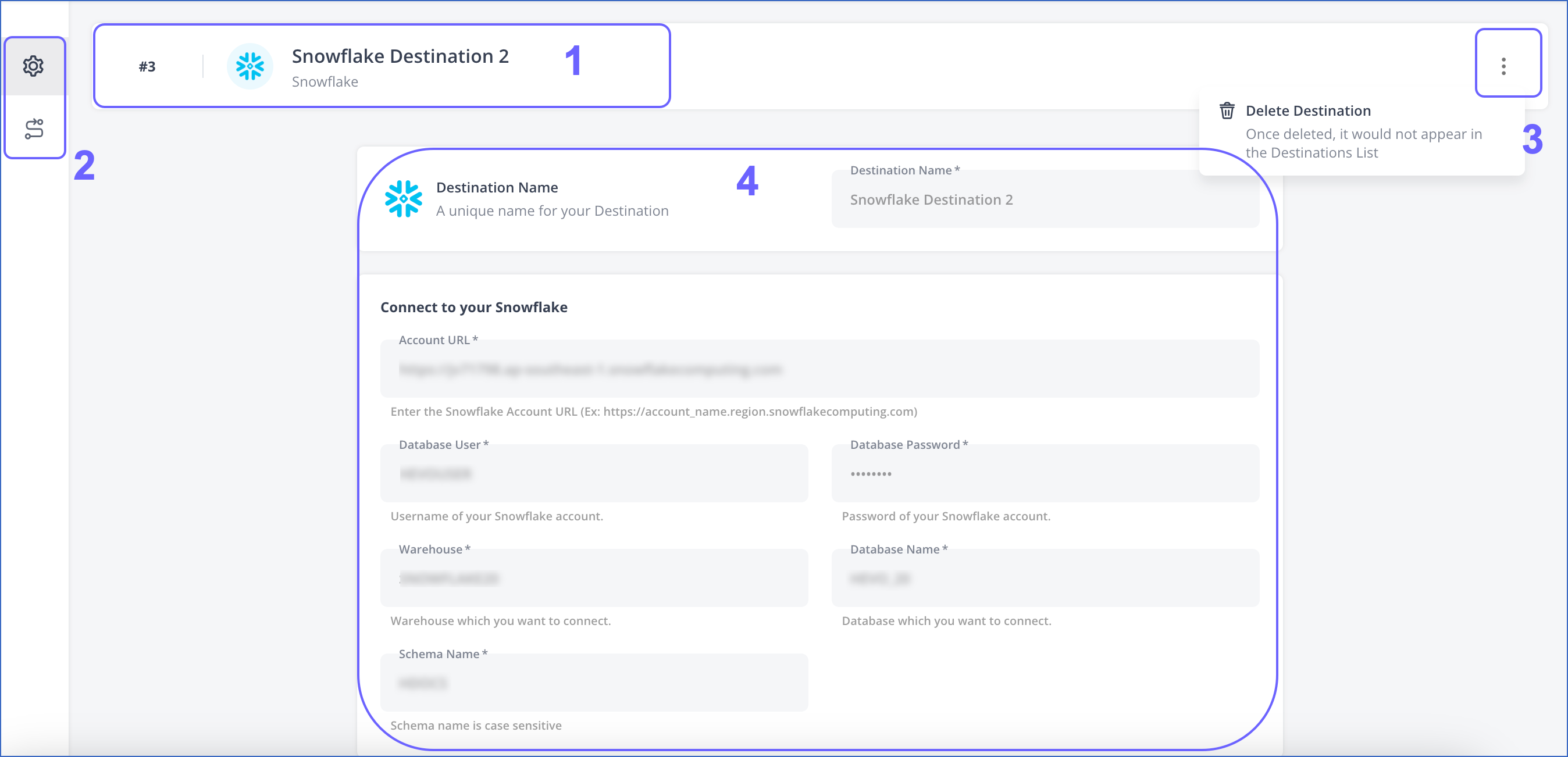Focus the Database Password field
Viewport: 1568px width, 757px height.
tap(1045, 473)
